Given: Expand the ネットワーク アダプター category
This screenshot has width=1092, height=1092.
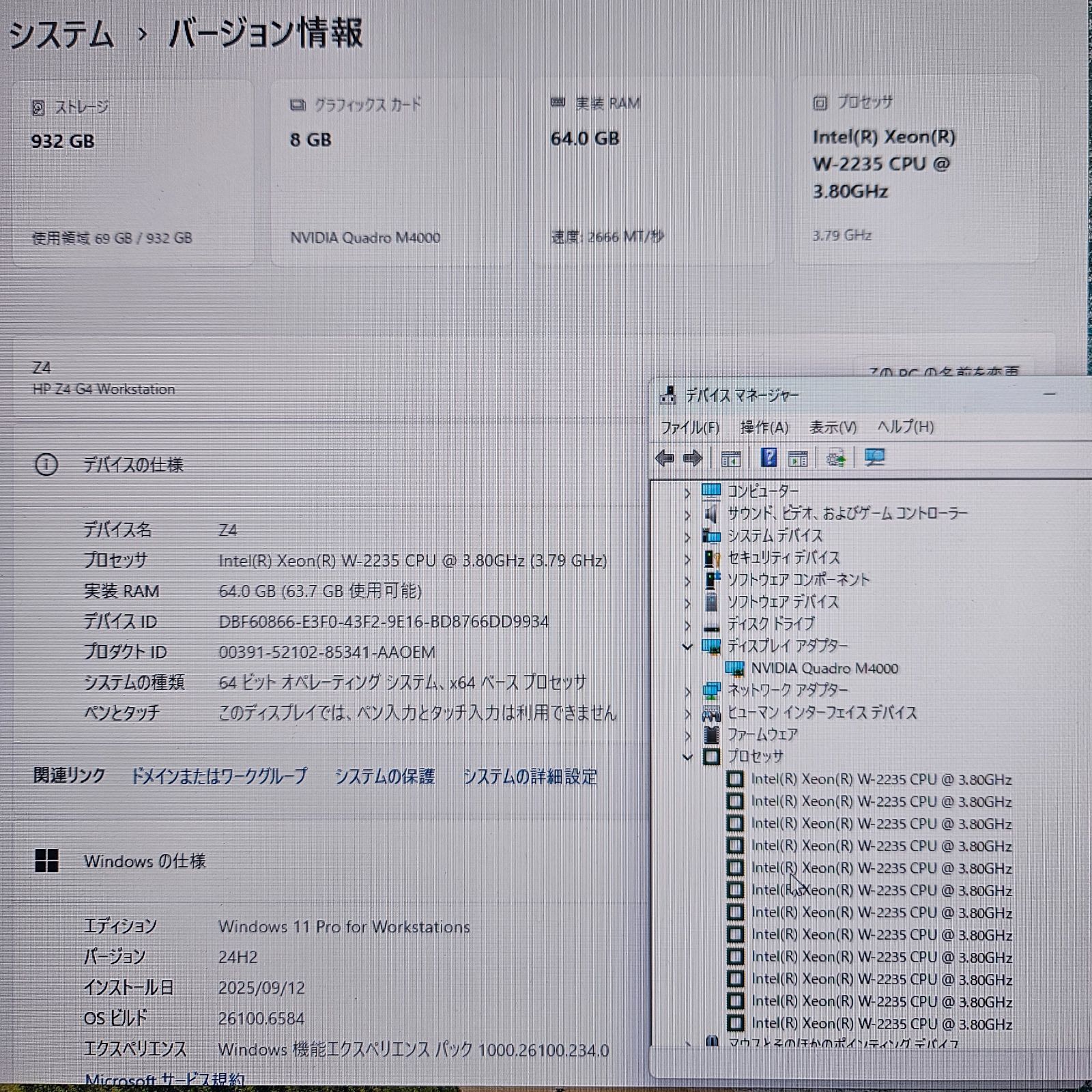Looking at the screenshot, I should [x=687, y=690].
